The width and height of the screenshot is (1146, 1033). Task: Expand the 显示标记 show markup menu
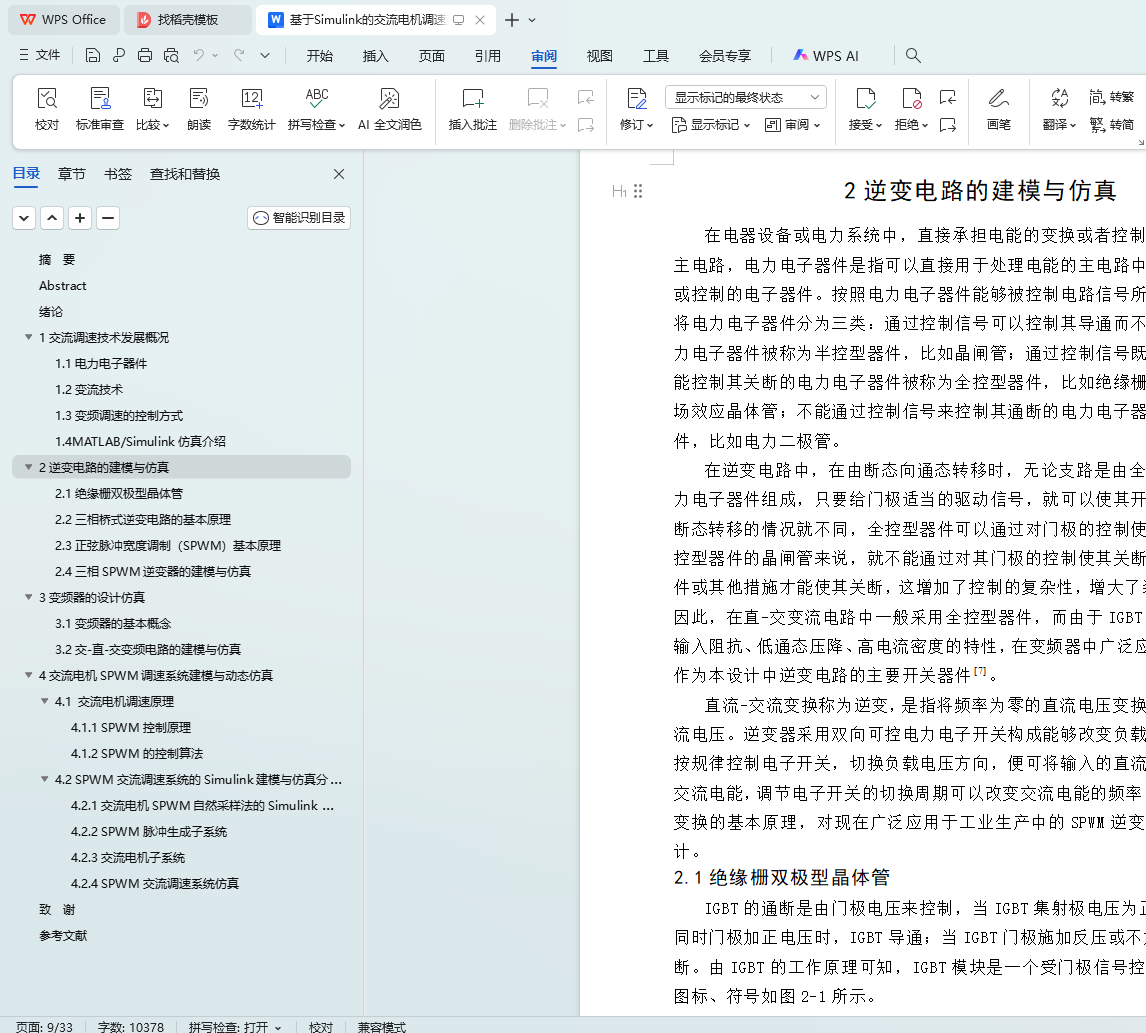pos(711,125)
